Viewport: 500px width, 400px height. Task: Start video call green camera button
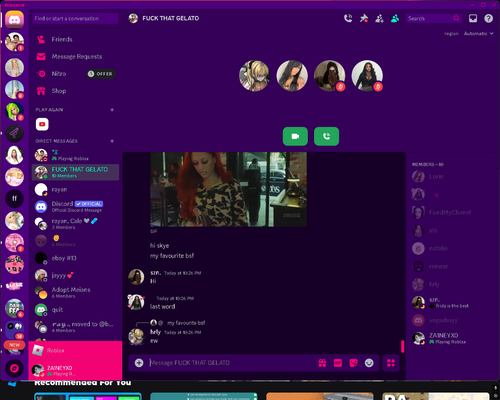(295, 136)
